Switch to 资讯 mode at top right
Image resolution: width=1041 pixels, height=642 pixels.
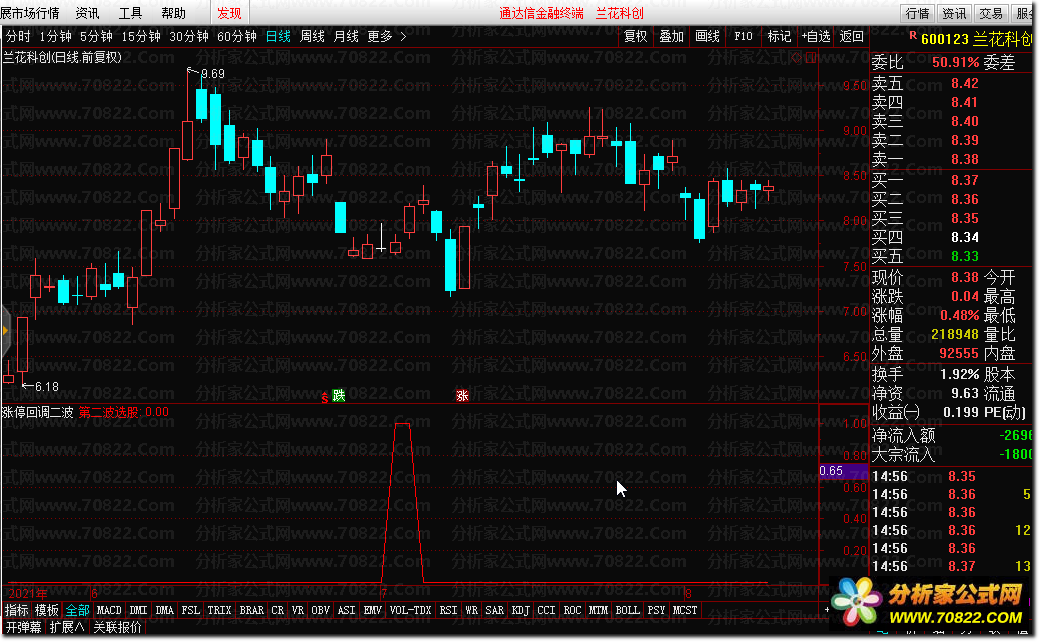click(x=954, y=13)
